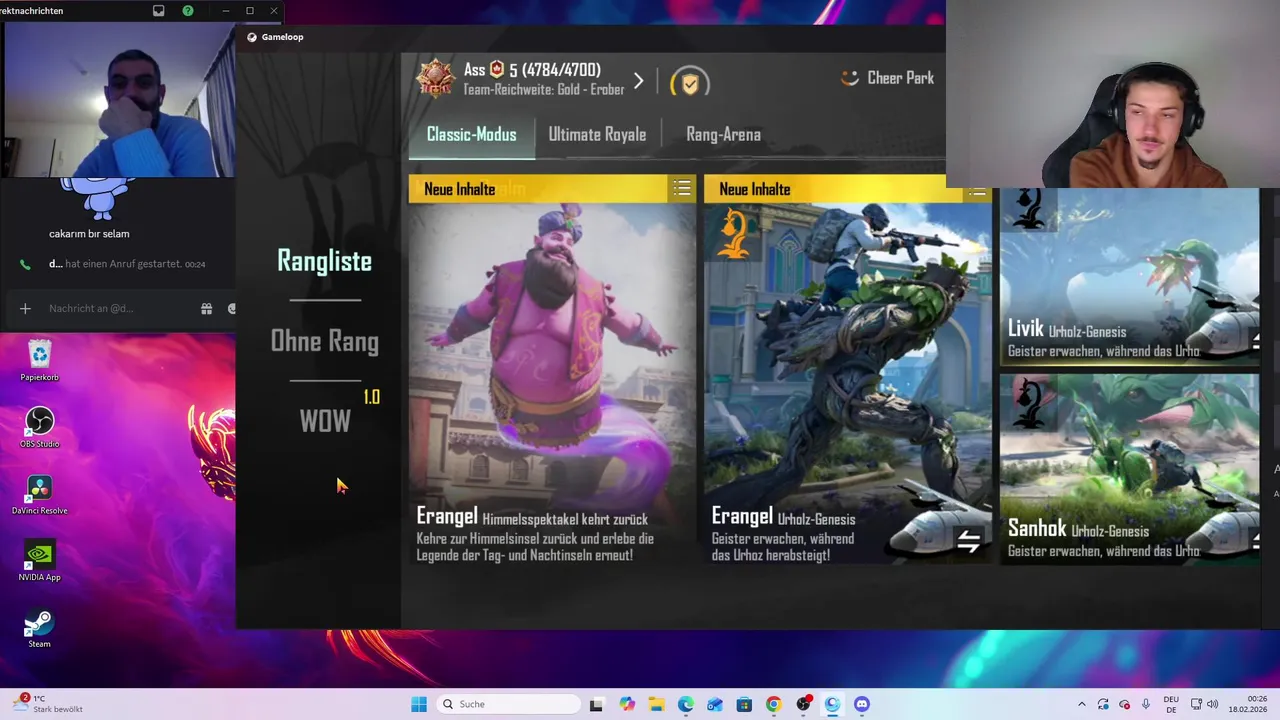
Task: Select the Sanhok Urholz-Genesis map card
Action: (x=1129, y=469)
